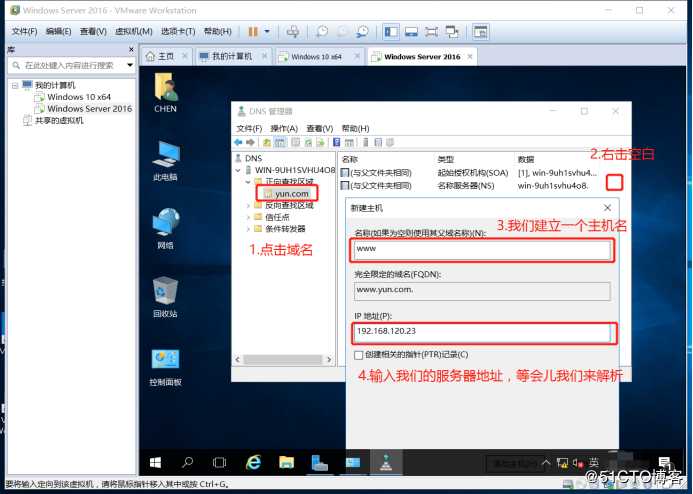Open File Explorer from the taskbar
Screen dimensions: 693x494
pos(286,463)
